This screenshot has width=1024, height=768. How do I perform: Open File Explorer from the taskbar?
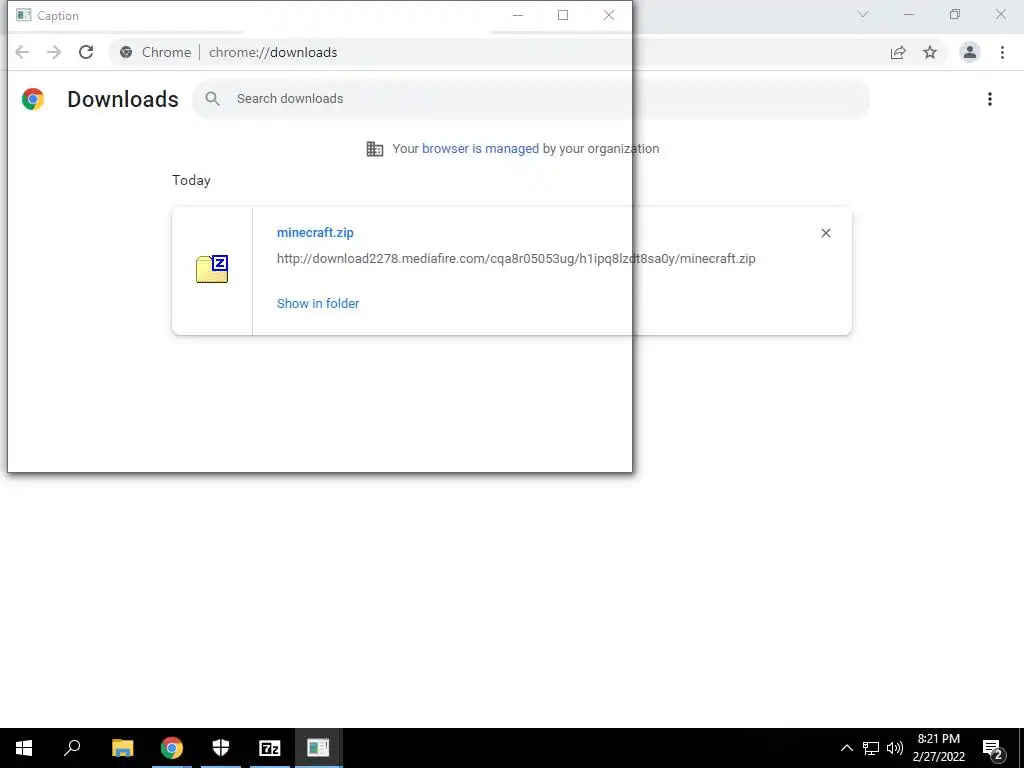122,748
